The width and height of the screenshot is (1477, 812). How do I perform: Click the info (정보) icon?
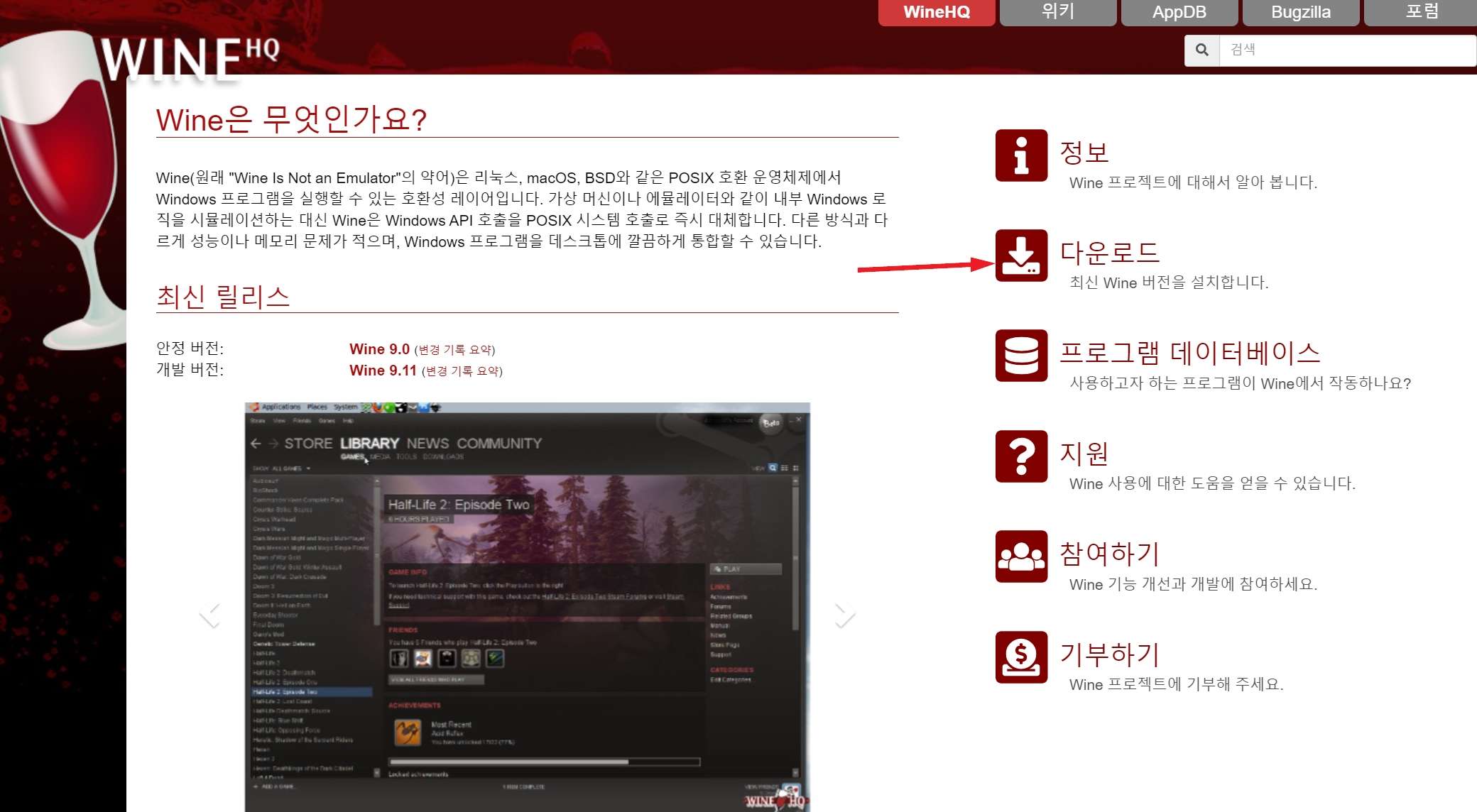[x=1021, y=155]
